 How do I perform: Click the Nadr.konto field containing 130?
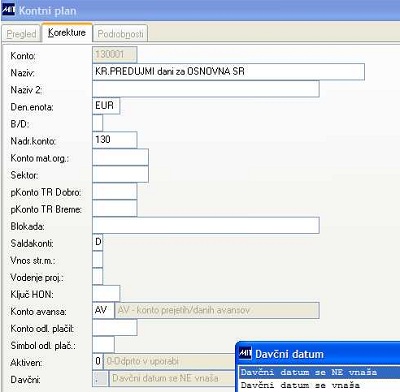[x=114, y=140]
